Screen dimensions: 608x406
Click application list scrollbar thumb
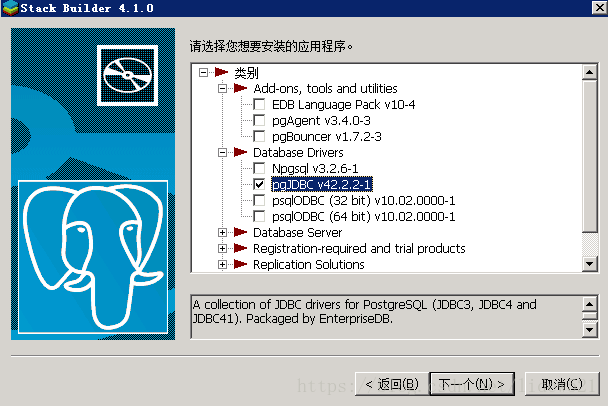tap(589, 156)
